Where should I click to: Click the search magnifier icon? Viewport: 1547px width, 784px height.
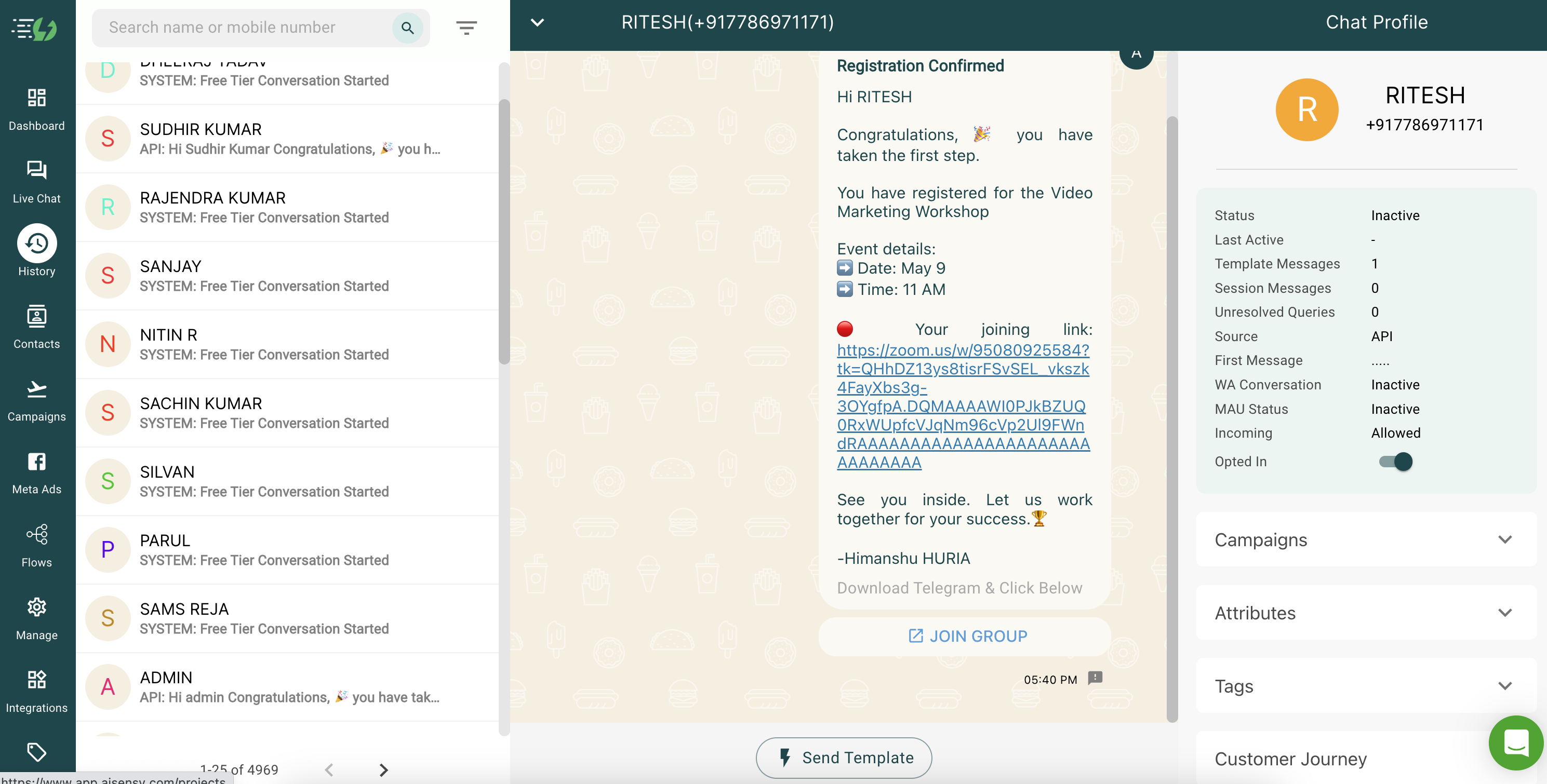[407, 28]
